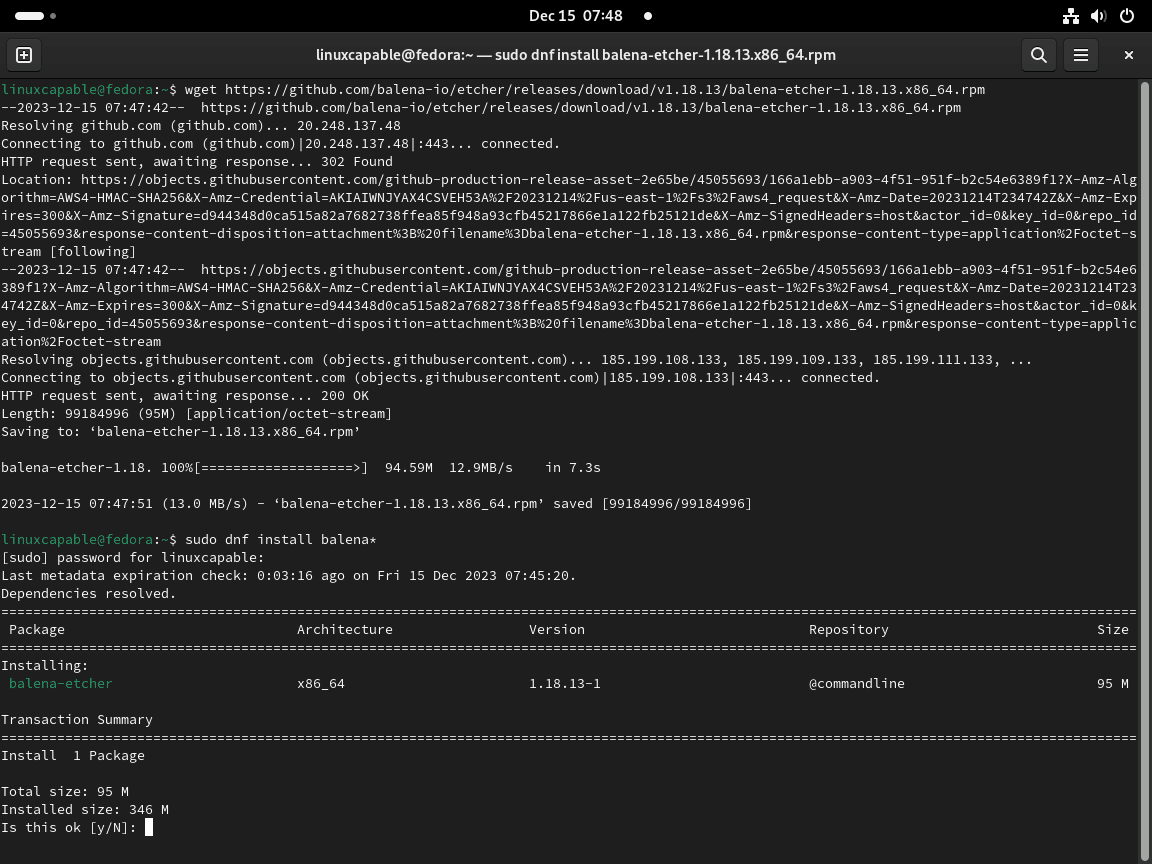Close the terminal window
1152x864 pixels.
[x=1128, y=55]
